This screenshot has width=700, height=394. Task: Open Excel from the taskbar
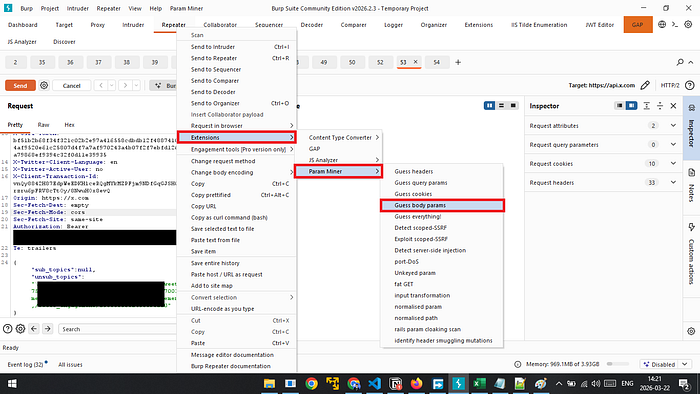[479, 383]
